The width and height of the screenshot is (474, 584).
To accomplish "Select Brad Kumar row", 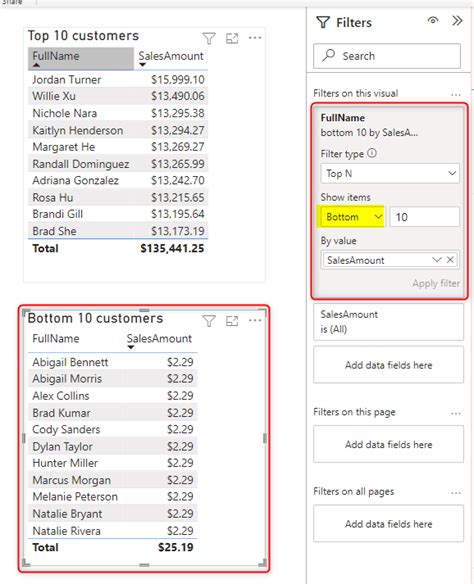I will point(112,413).
